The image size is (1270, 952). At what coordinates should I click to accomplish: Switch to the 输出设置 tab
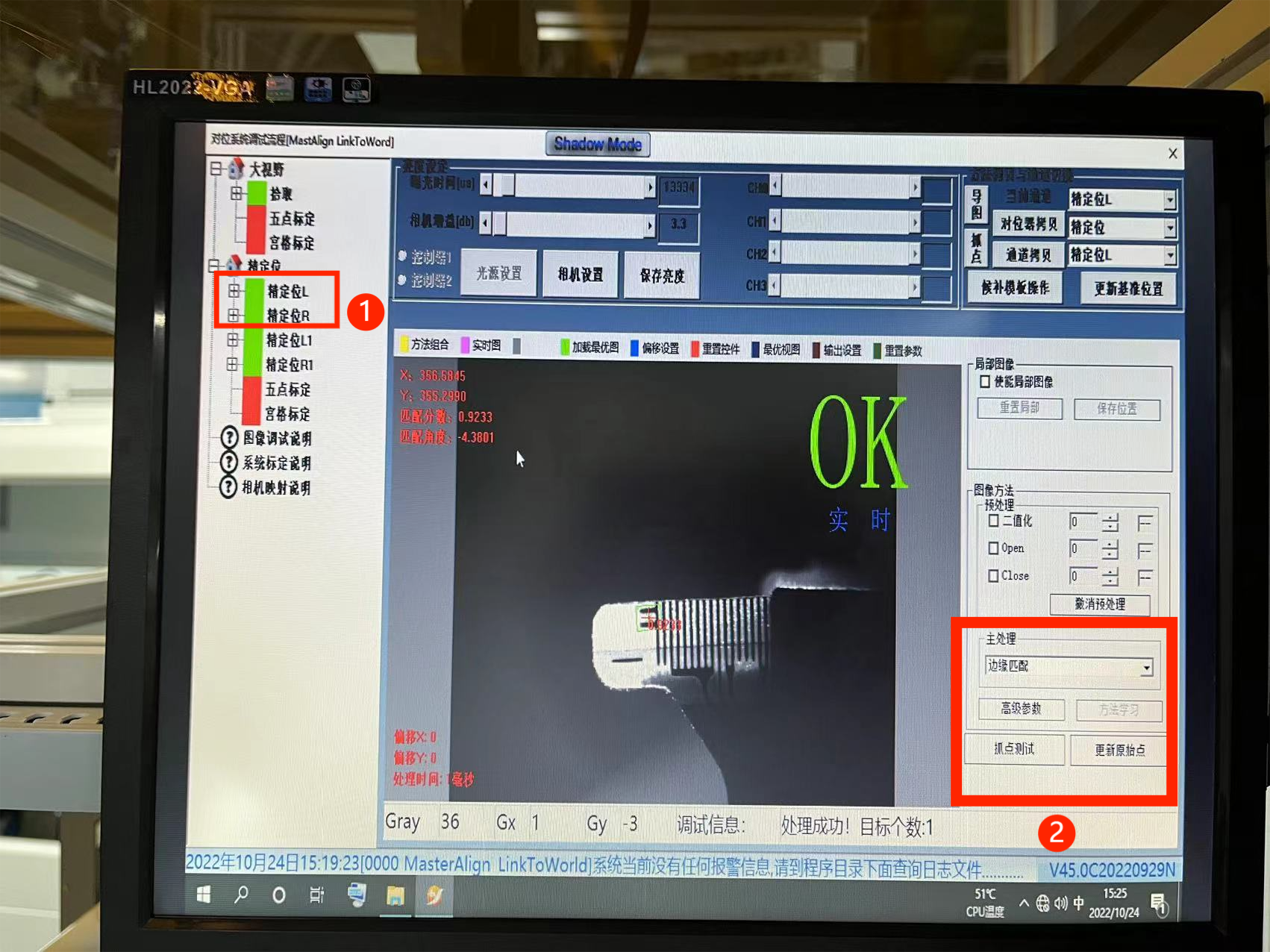(x=841, y=350)
